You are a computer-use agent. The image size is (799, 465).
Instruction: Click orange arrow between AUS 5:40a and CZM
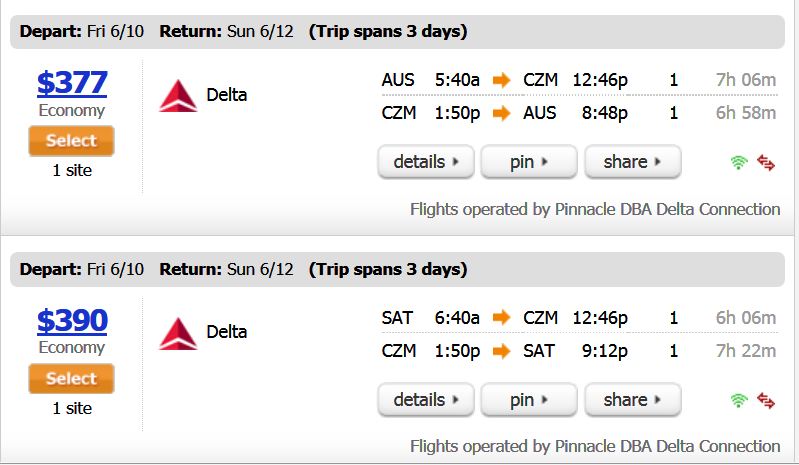(x=501, y=80)
